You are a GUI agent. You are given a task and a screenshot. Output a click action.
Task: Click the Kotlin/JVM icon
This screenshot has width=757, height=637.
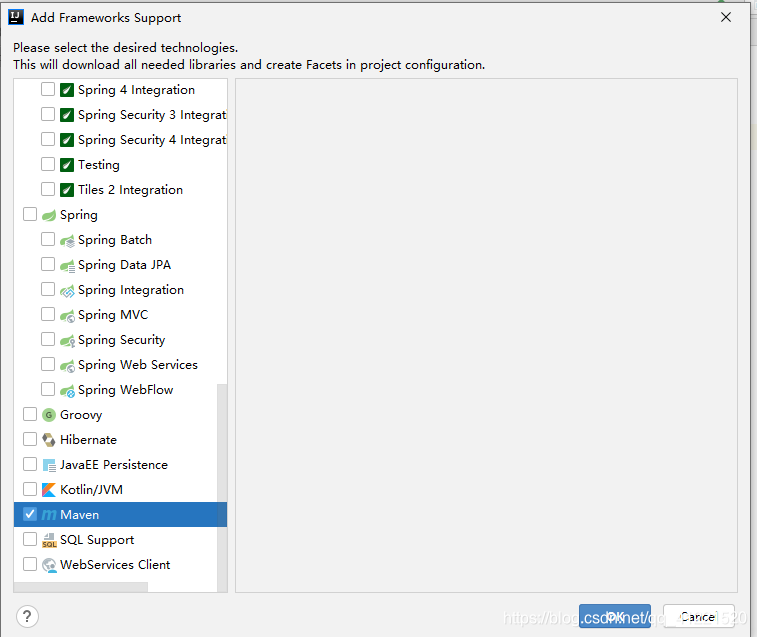(49, 490)
